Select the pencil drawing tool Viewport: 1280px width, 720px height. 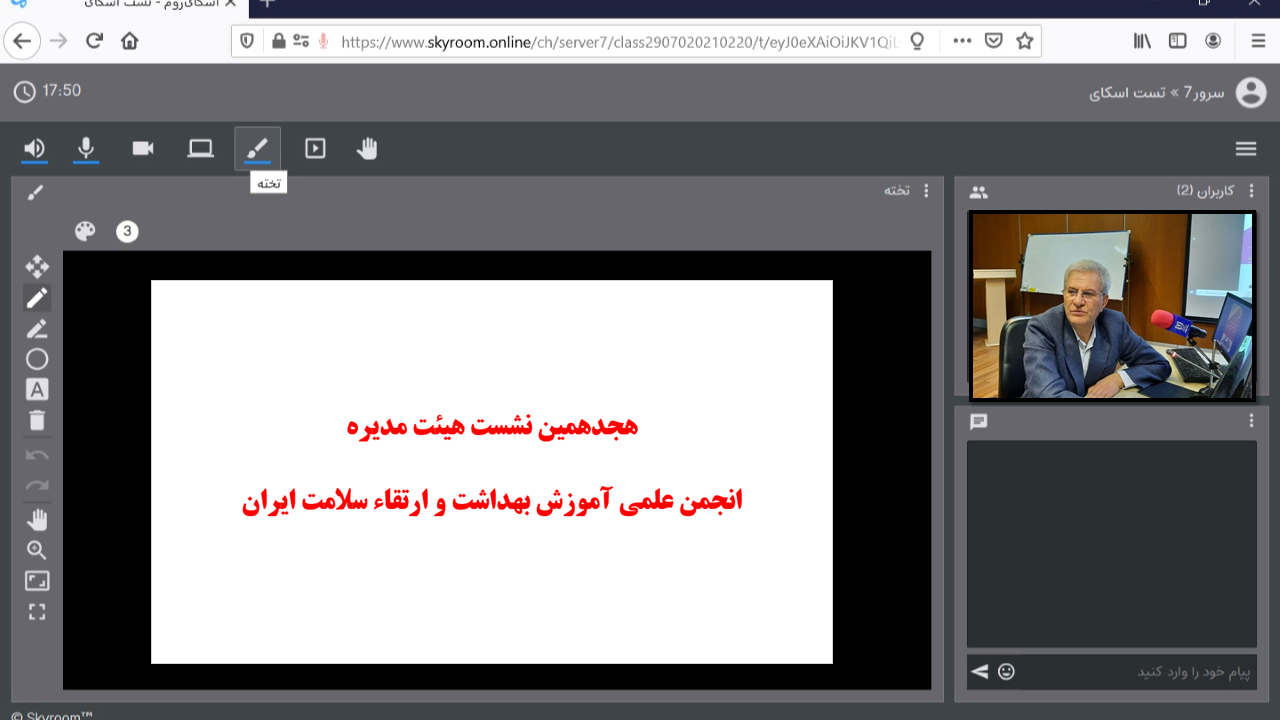(x=37, y=298)
